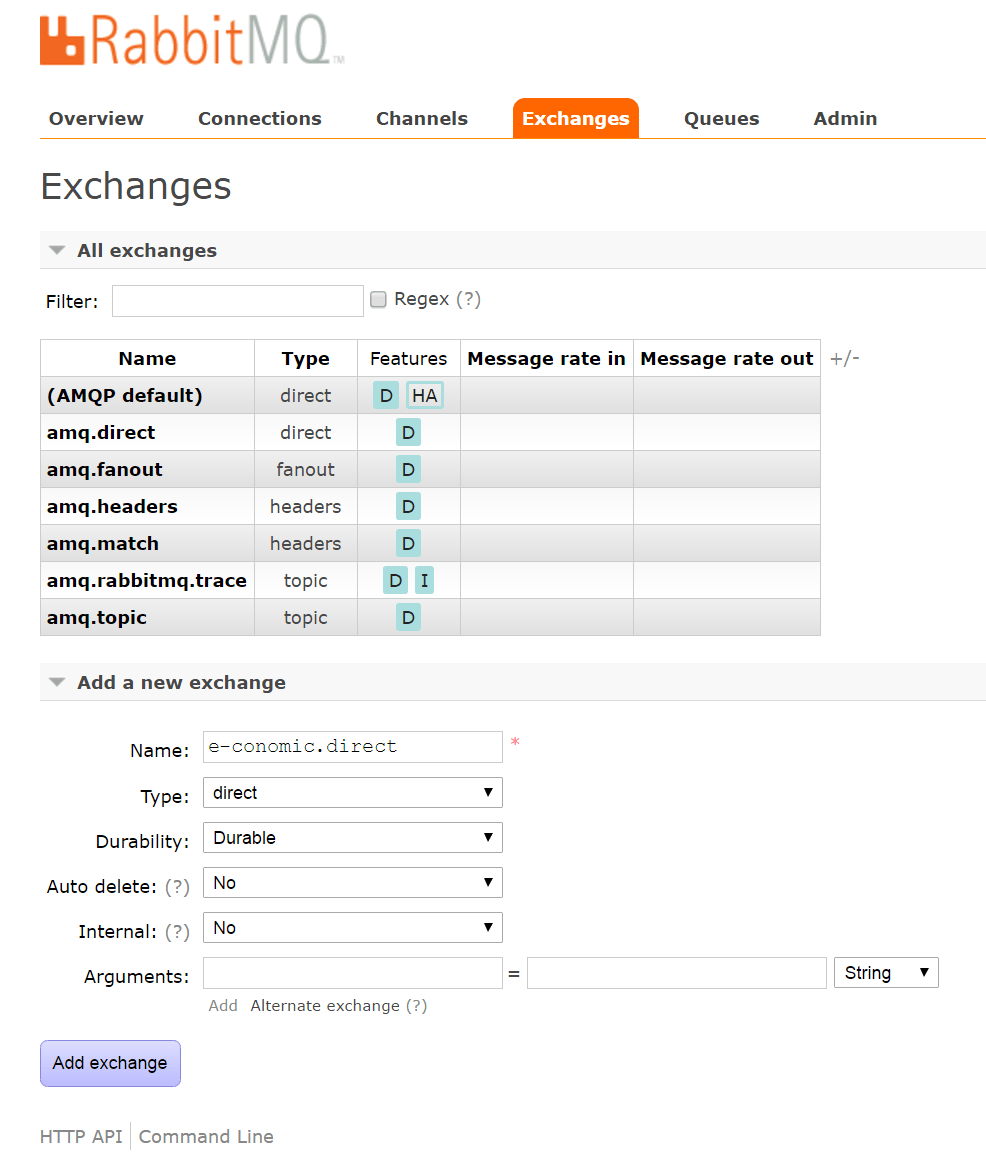
Task: Go to the Channels tab
Action: coord(422,119)
